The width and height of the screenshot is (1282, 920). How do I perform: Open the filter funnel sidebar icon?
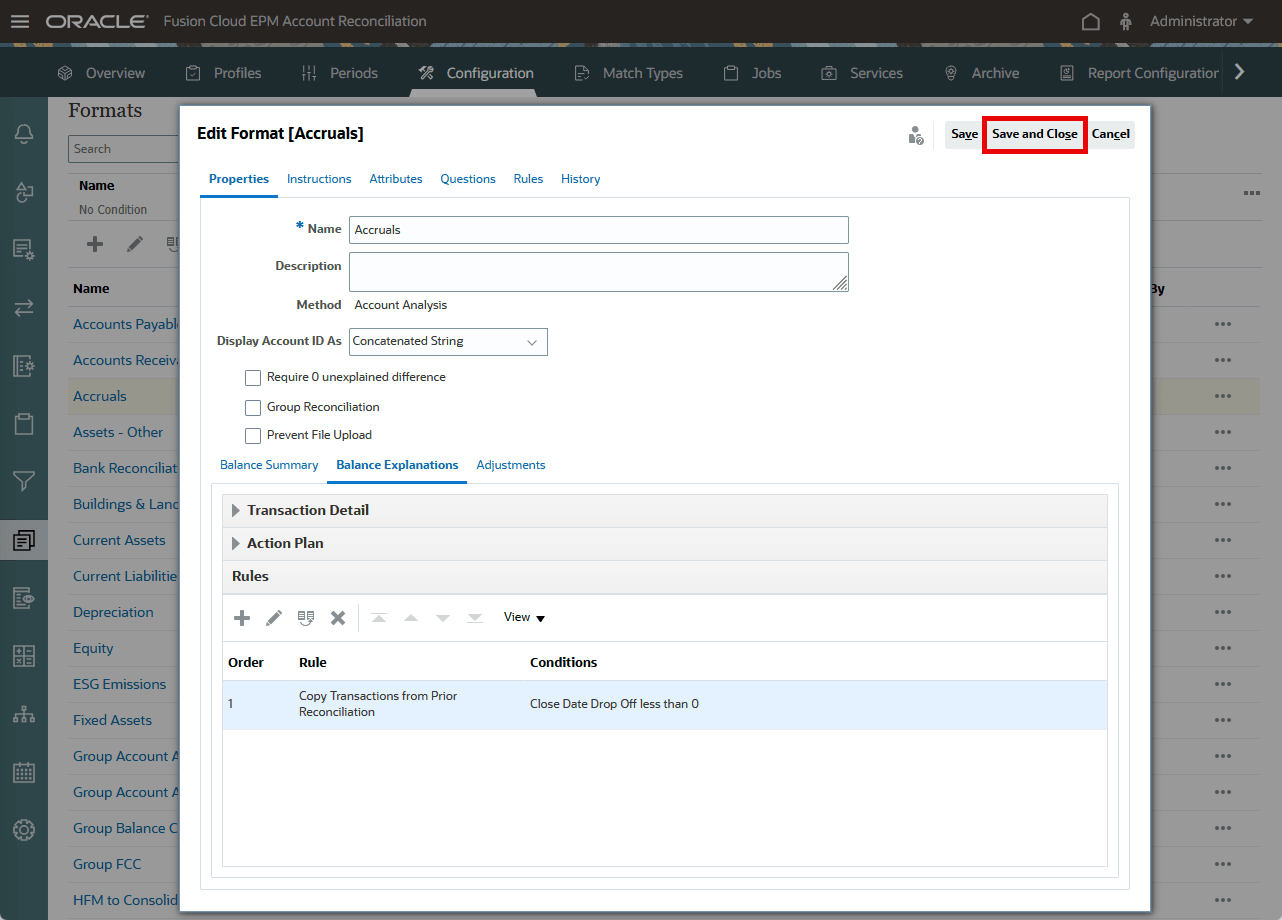(x=24, y=482)
